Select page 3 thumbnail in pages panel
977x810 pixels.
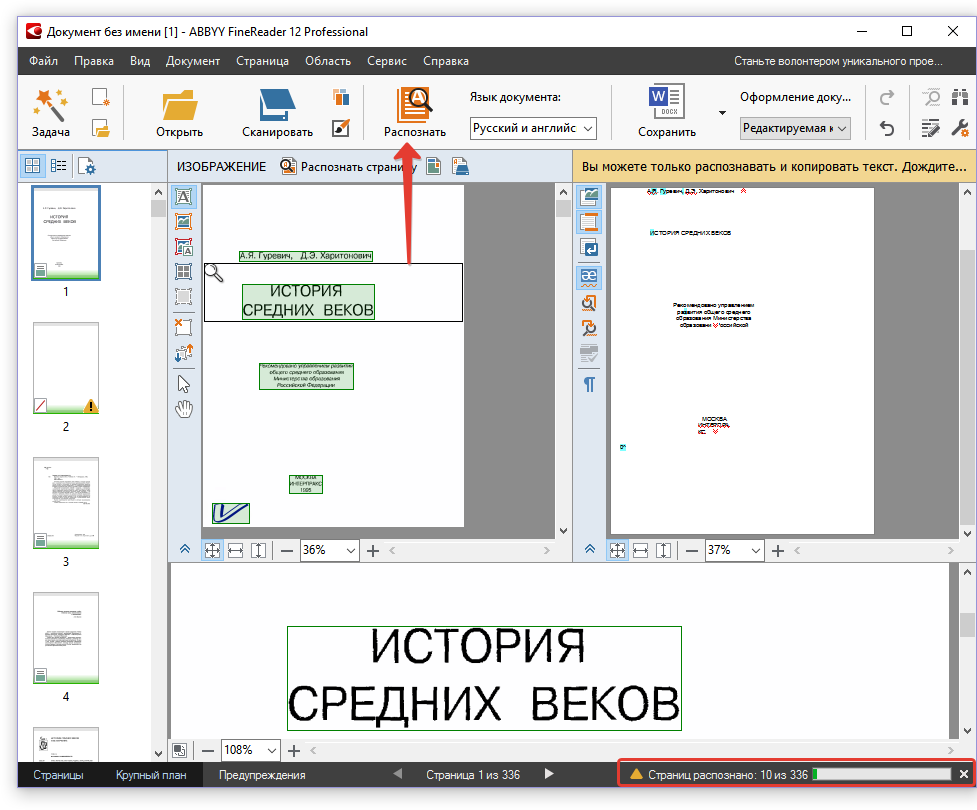[66, 504]
